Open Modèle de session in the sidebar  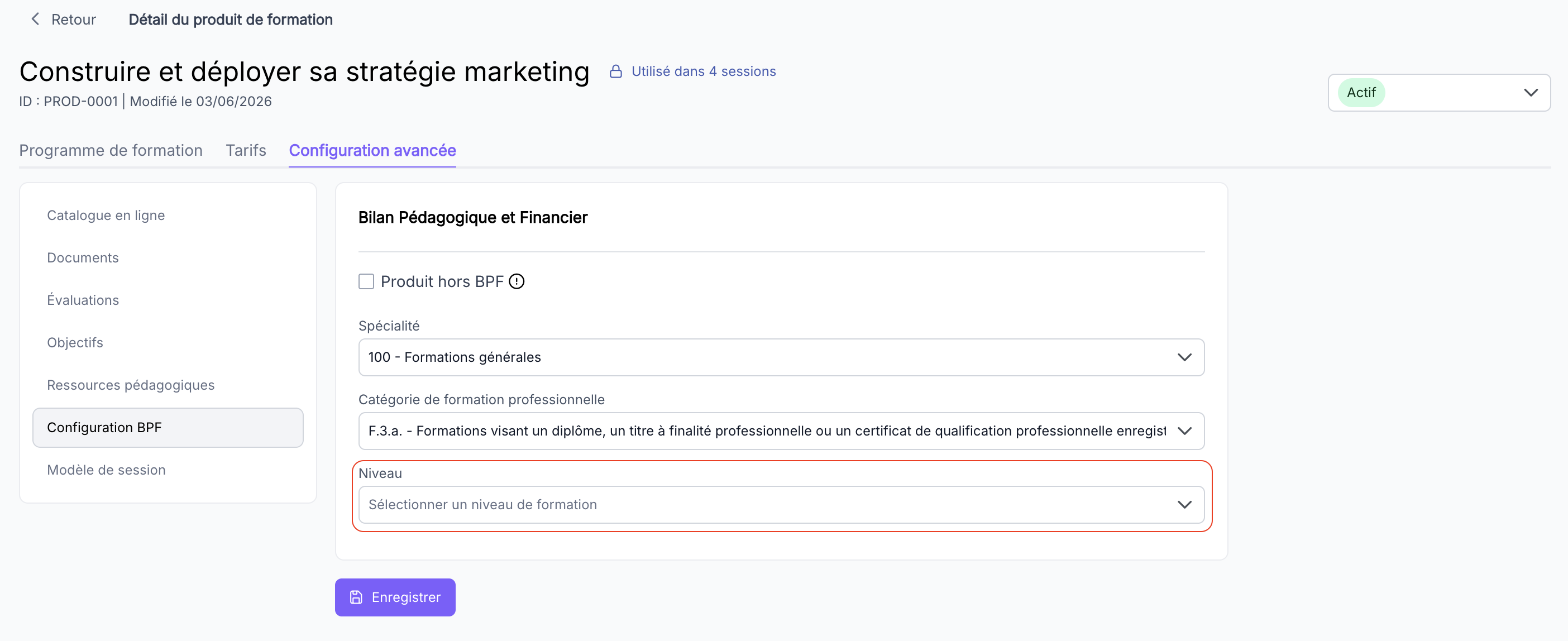coord(106,470)
